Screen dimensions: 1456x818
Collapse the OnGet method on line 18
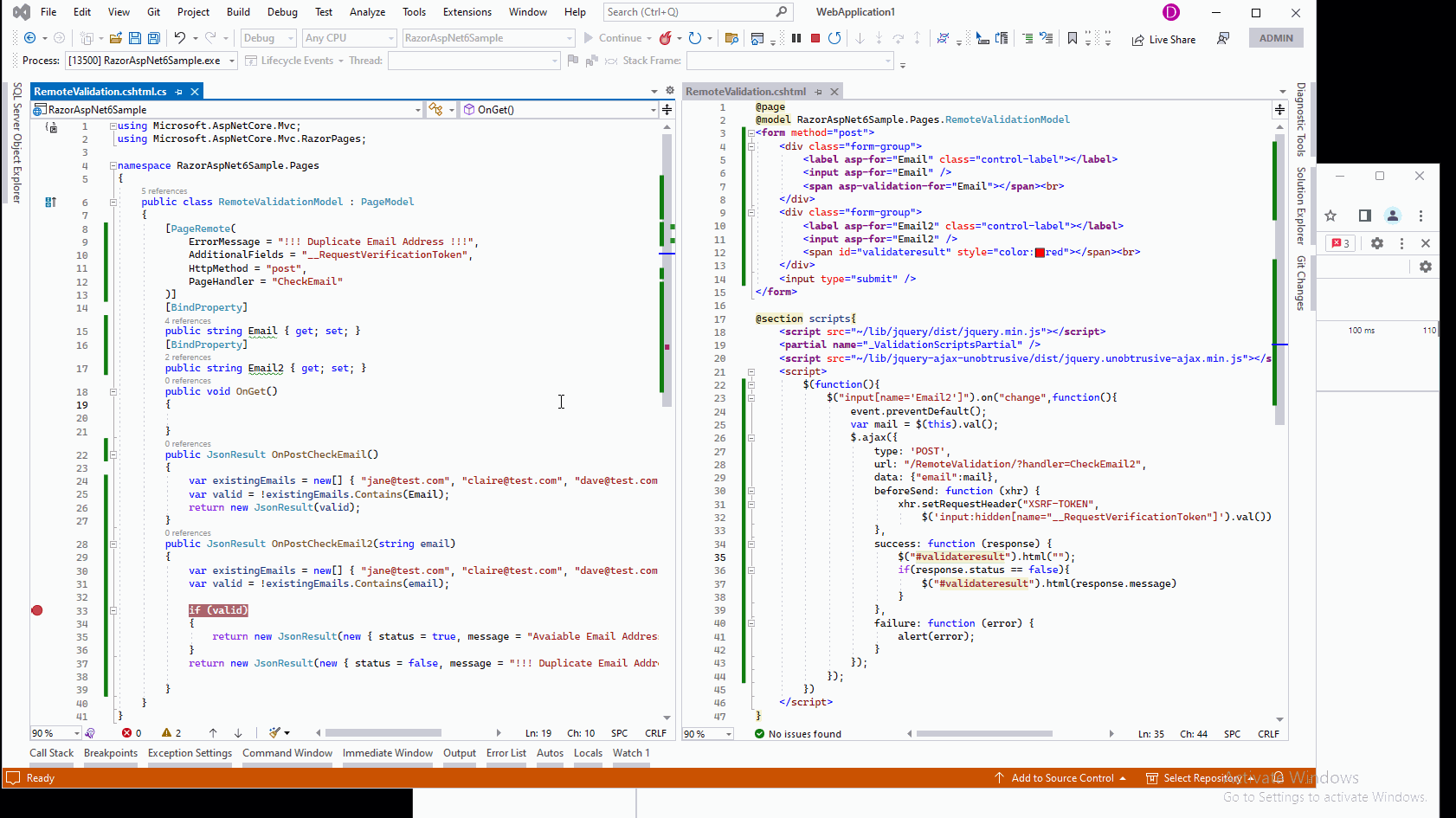click(113, 392)
